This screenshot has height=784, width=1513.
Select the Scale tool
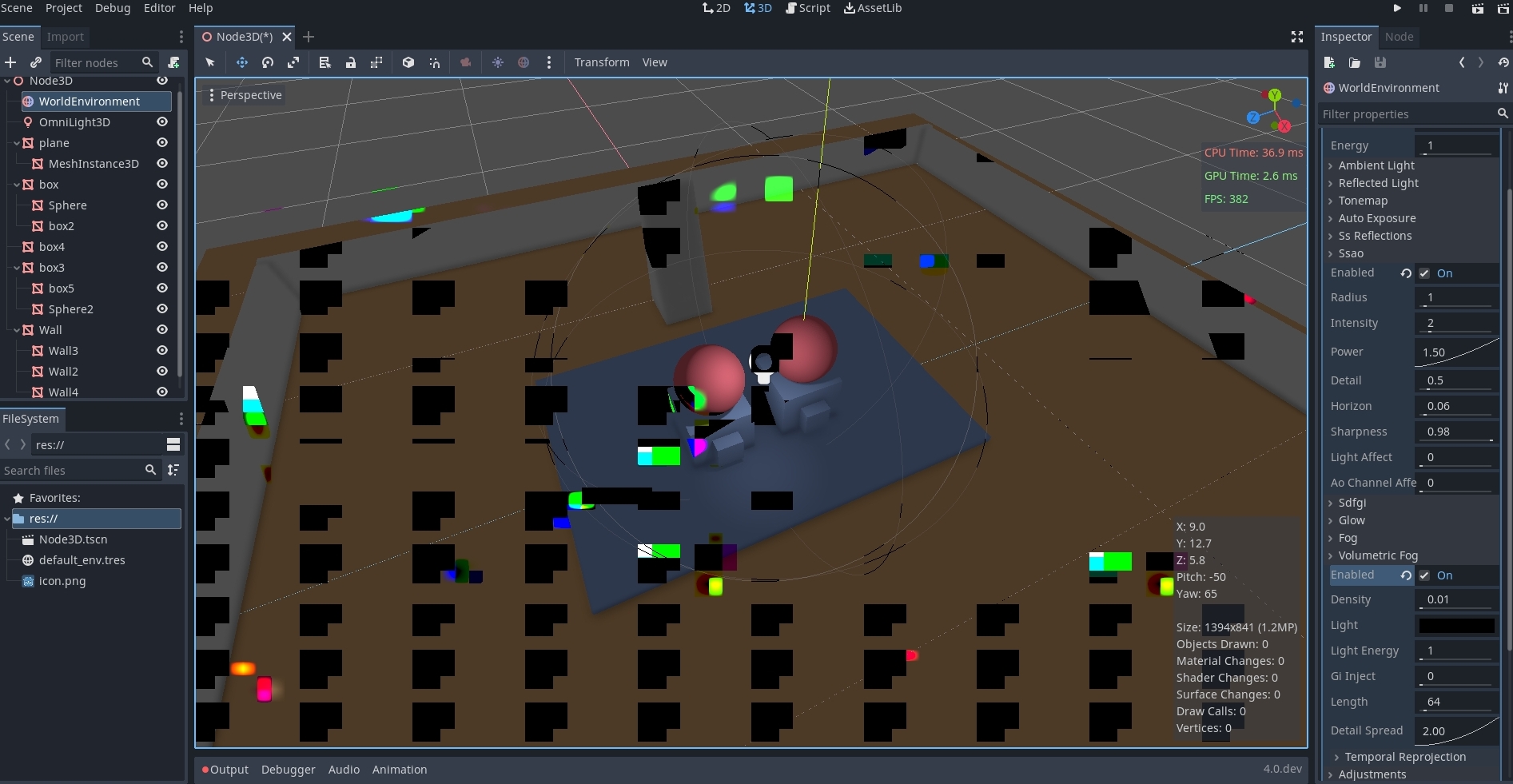pyautogui.click(x=294, y=62)
